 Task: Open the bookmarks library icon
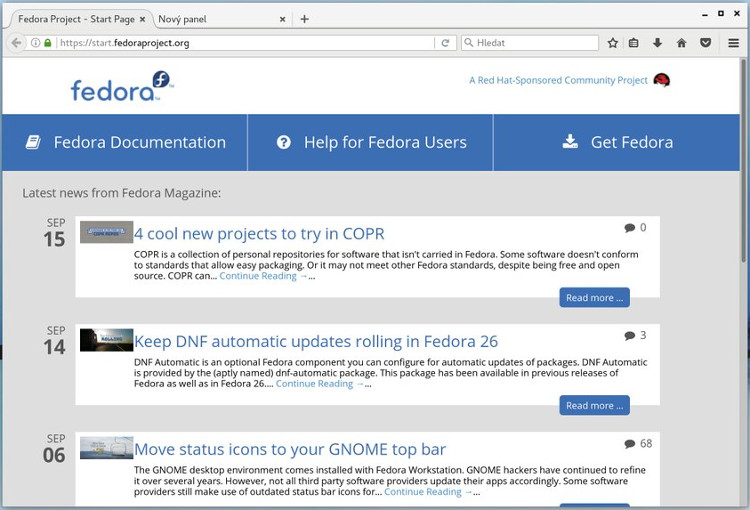pos(634,43)
